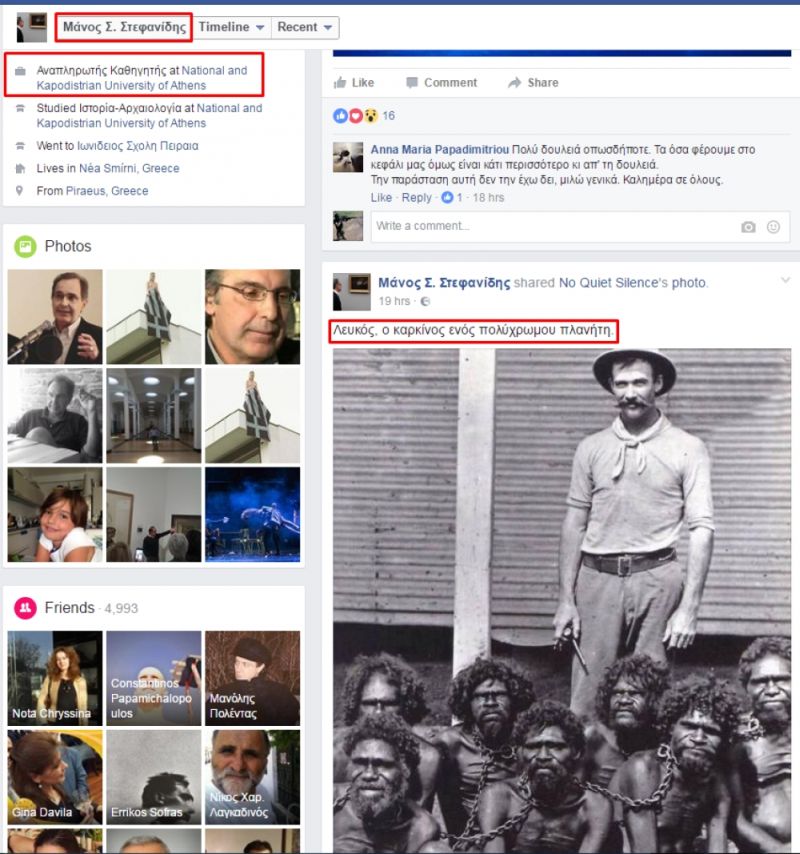Open the Recent dropdown
This screenshot has height=854, width=800.
[306, 27]
